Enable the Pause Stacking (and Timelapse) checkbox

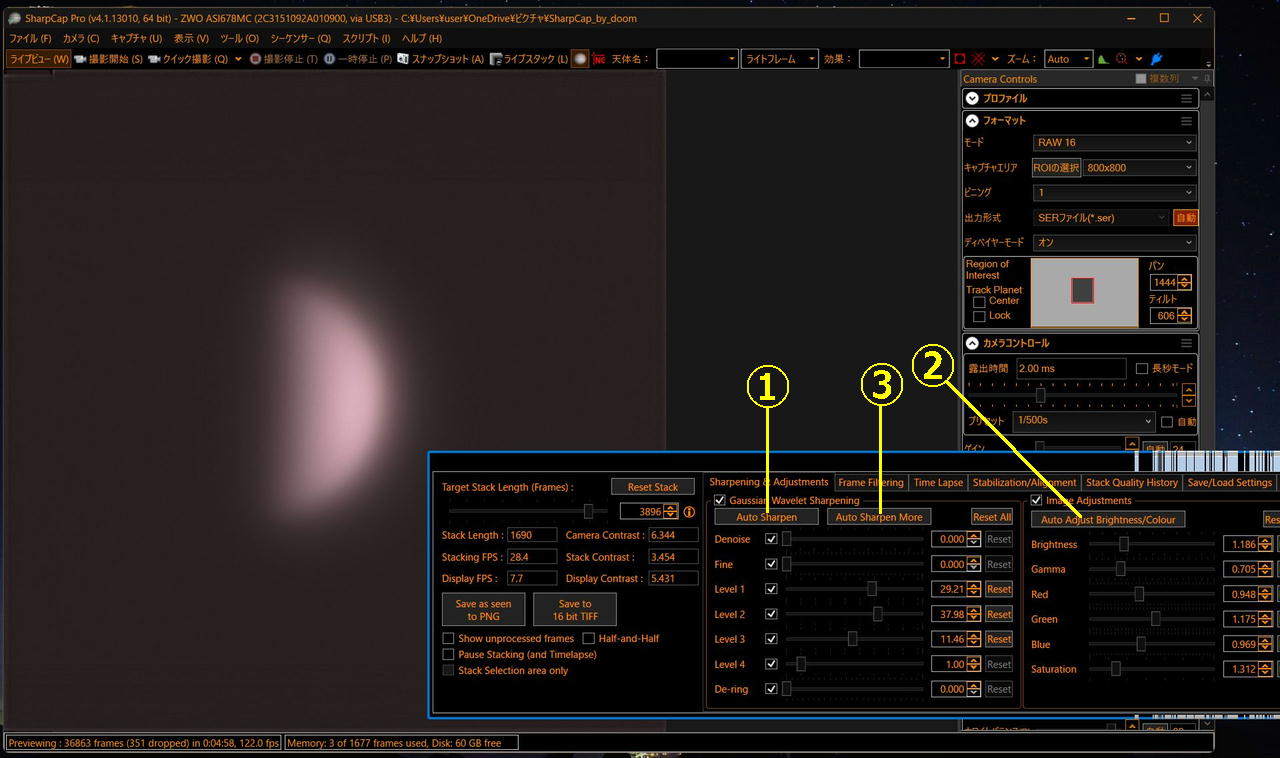point(448,655)
